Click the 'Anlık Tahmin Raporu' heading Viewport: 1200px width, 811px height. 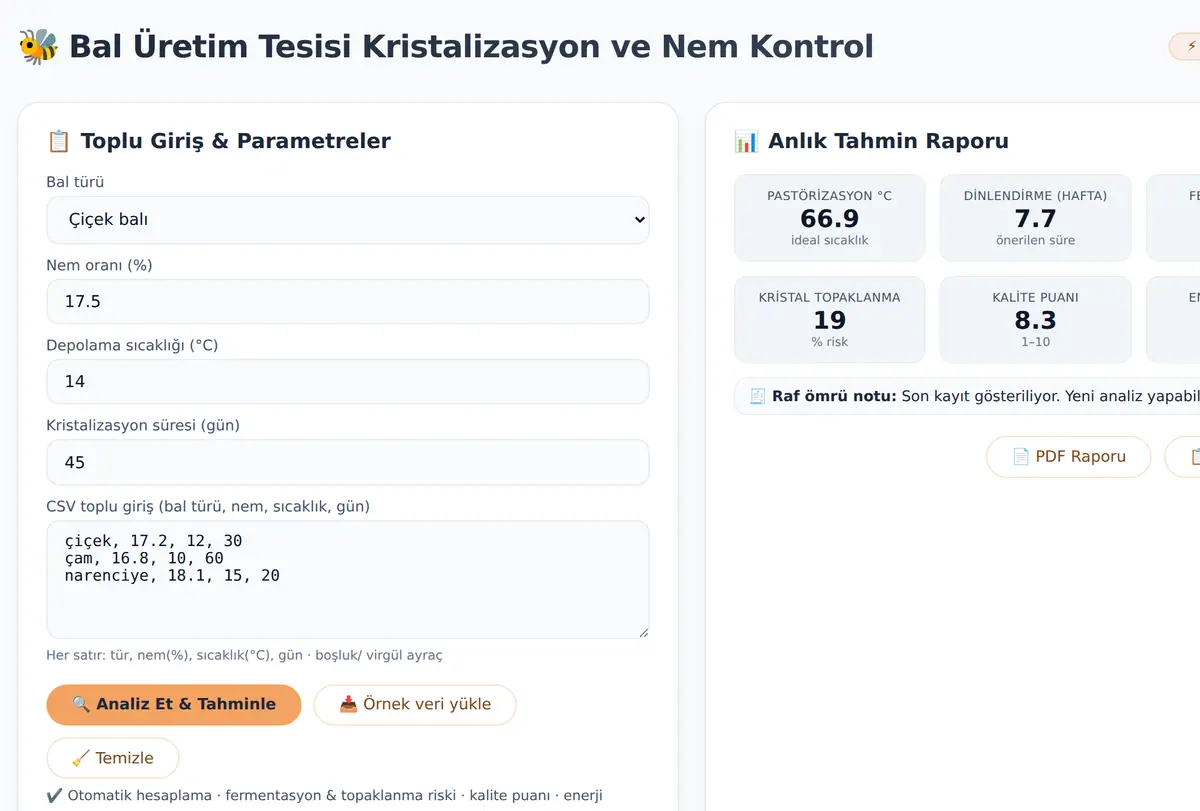click(888, 141)
